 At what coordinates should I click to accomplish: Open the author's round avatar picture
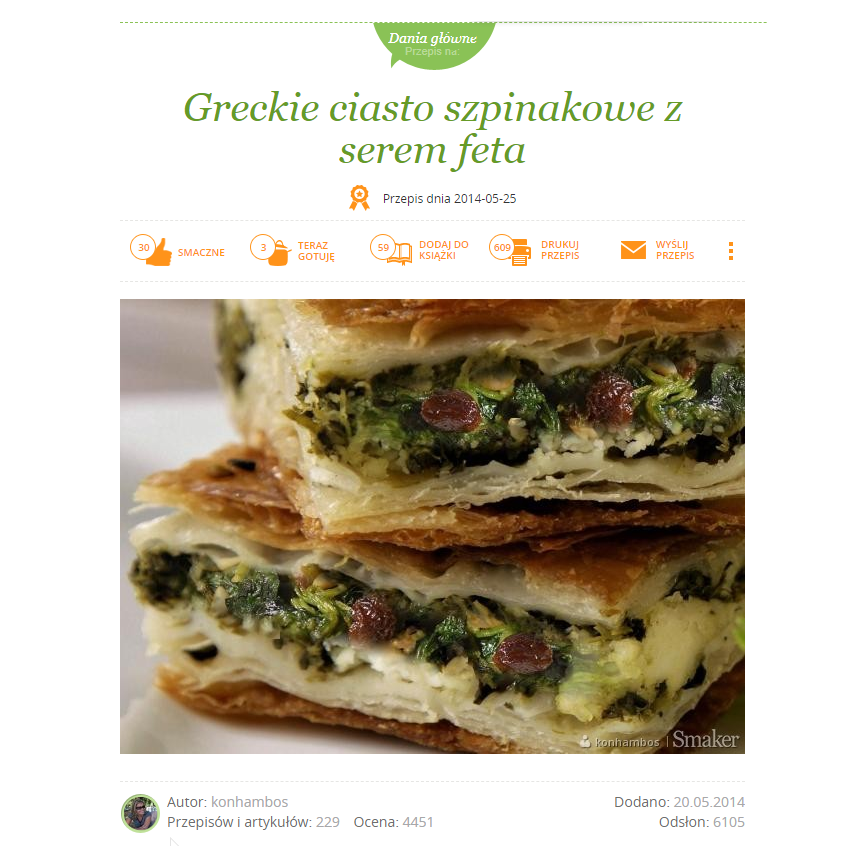(140, 813)
